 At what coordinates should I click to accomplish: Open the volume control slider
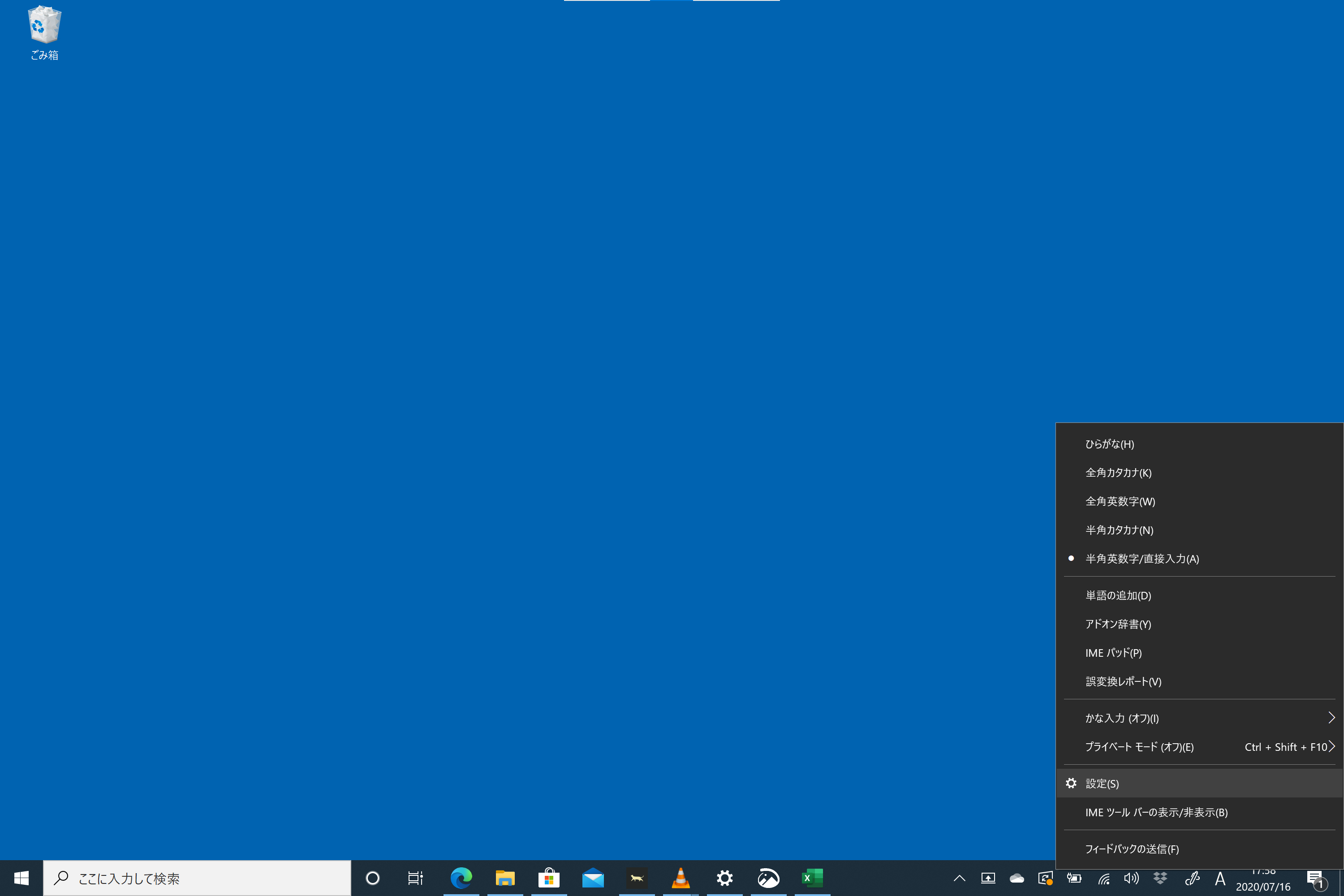(1132, 878)
